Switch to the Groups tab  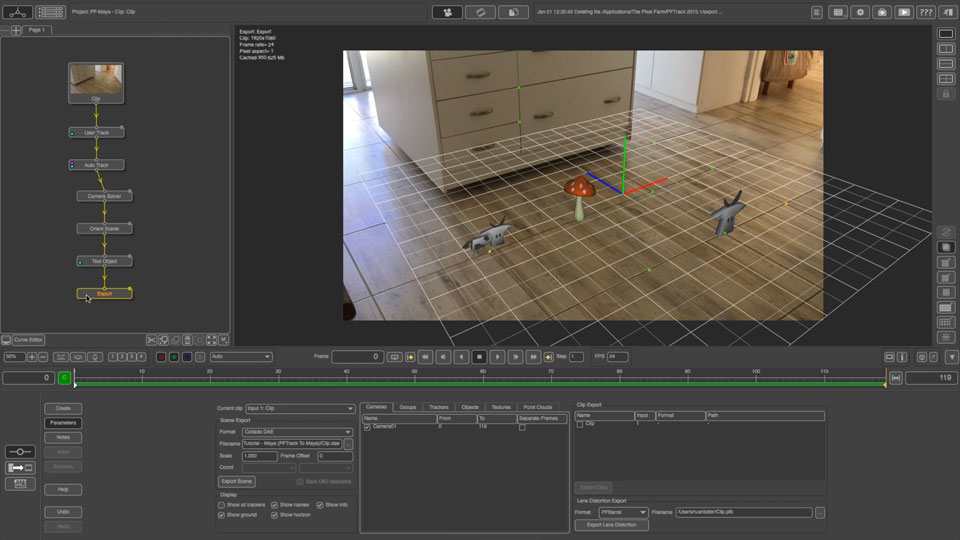(x=408, y=407)
